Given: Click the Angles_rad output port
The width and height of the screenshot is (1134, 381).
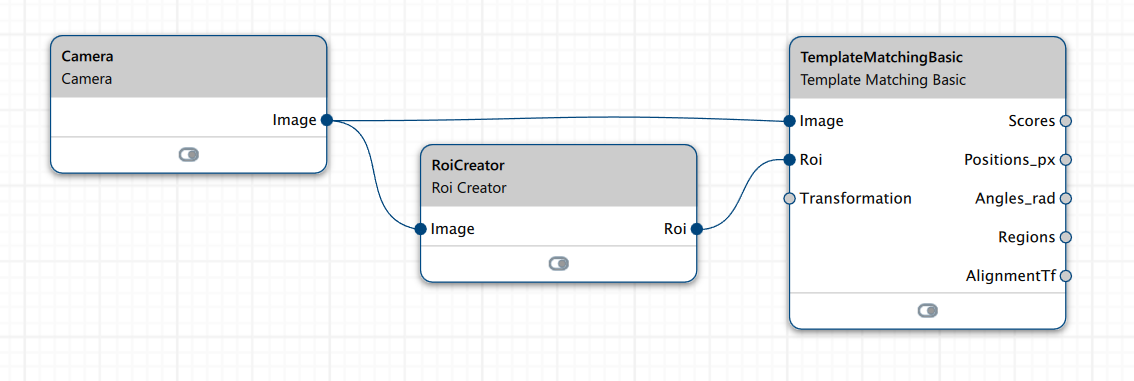Looking at the screenshot, I should pyautogui.click(x=1065, y=198).
